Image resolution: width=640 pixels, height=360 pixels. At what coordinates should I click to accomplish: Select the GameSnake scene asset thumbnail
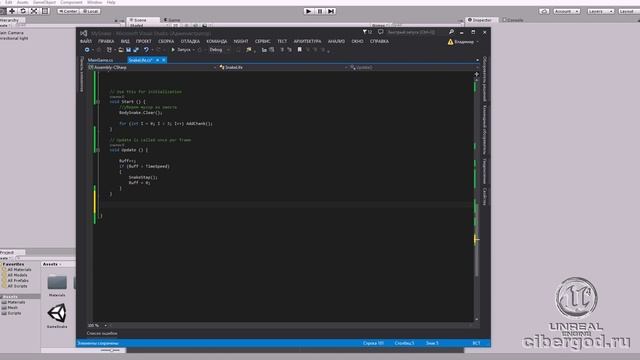pos(57,313)
